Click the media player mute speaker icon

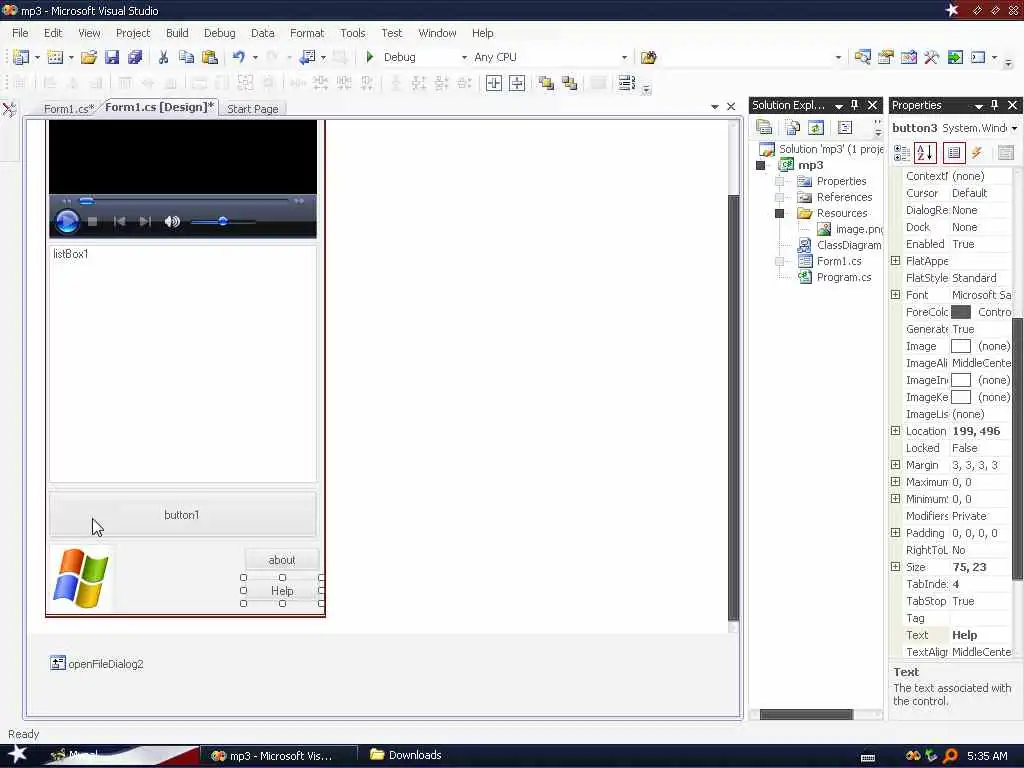click(172, 221)
